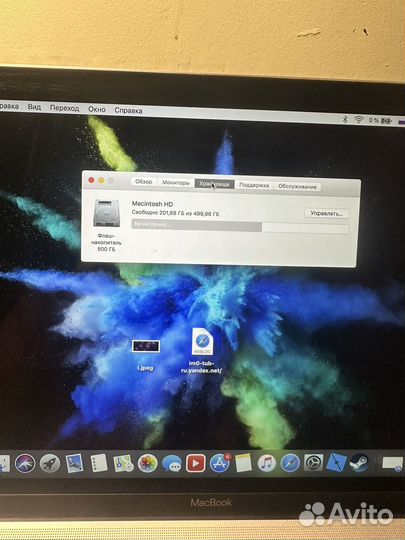Open red play-button video app in Dock
Viewport: 405px width, 540px height.
[196, 463]
